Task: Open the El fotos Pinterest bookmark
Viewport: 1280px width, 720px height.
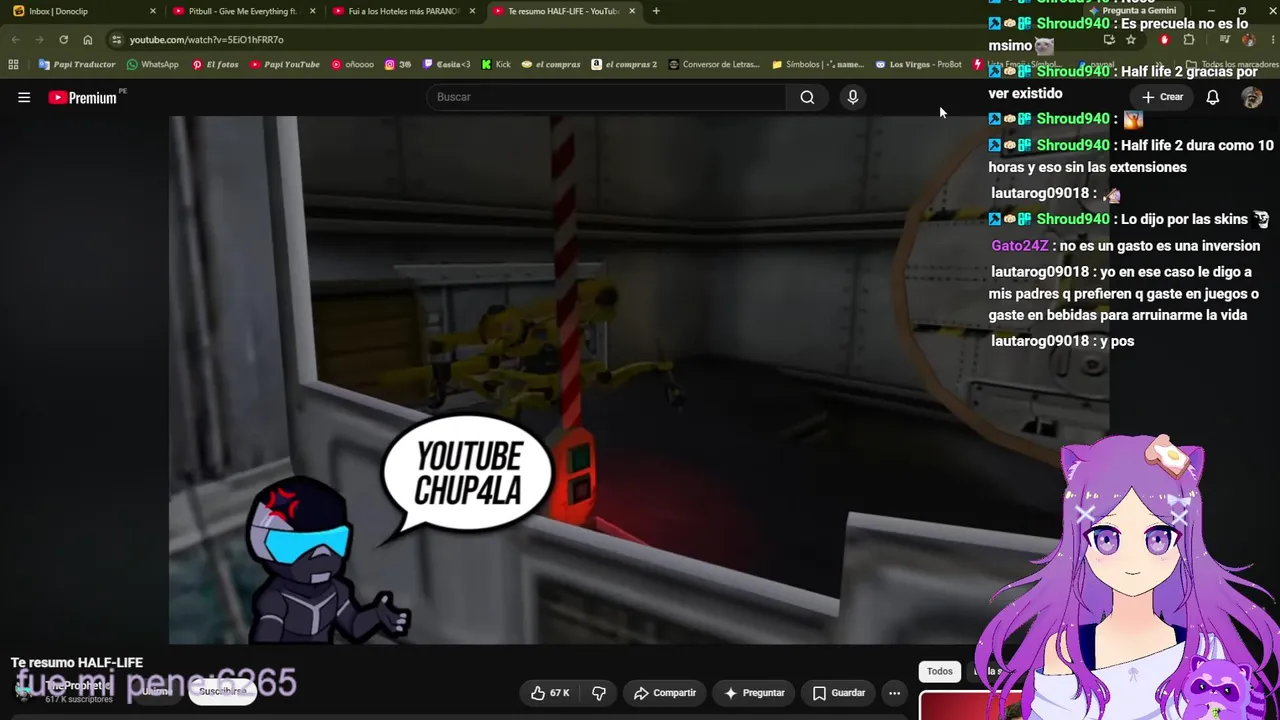Action: click(215, 64)
